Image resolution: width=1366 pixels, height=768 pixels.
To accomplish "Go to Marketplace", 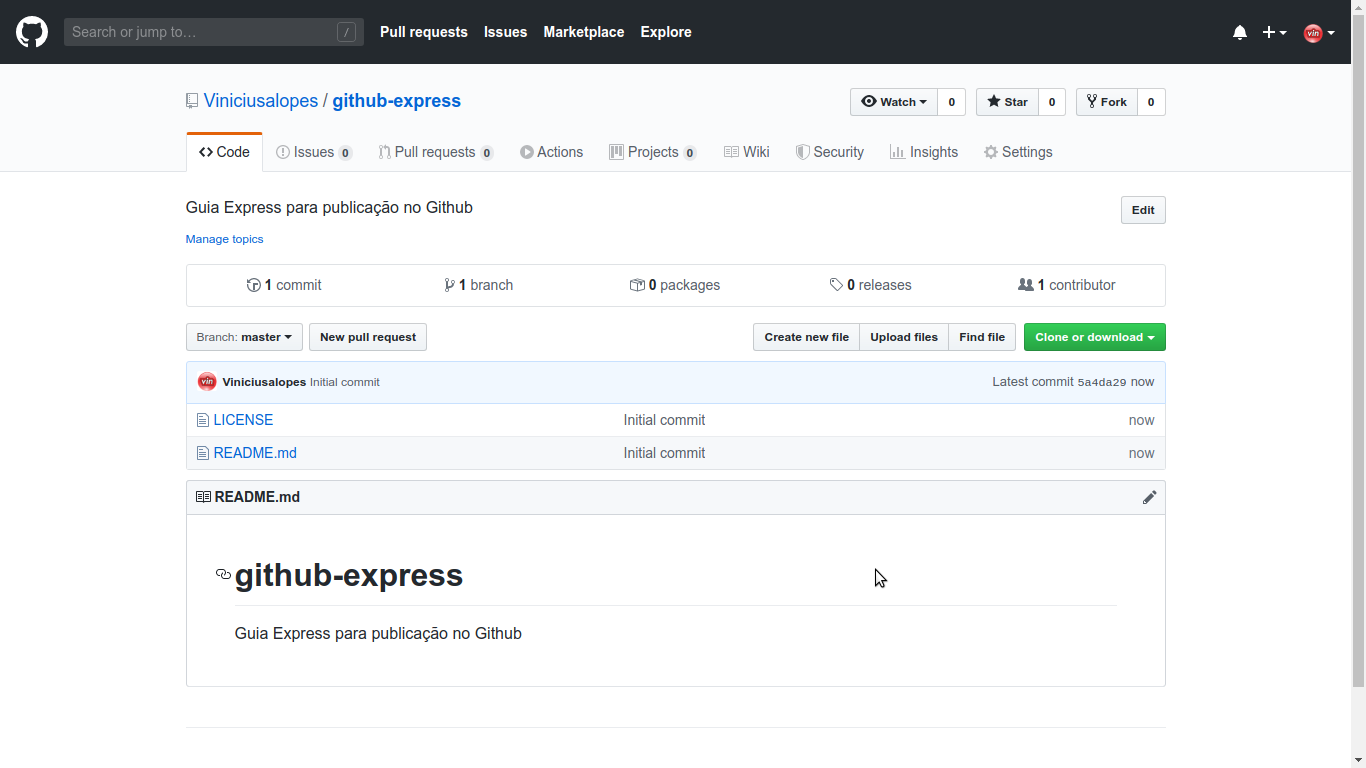I will pyautogui.click(x=584, y=32).
